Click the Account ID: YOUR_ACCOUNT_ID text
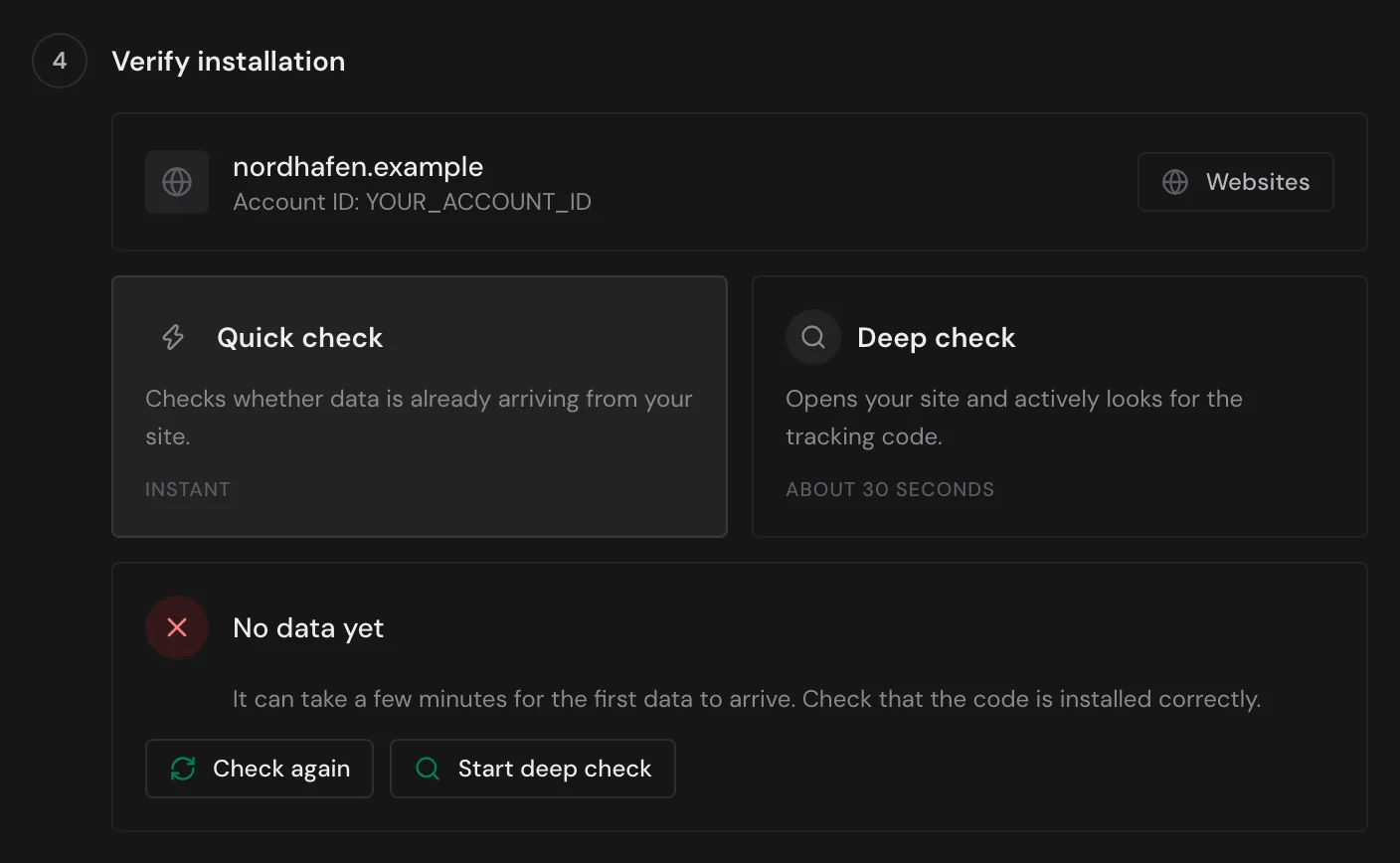This screenshot has height=863, width=1400. (x=412, y=202)
